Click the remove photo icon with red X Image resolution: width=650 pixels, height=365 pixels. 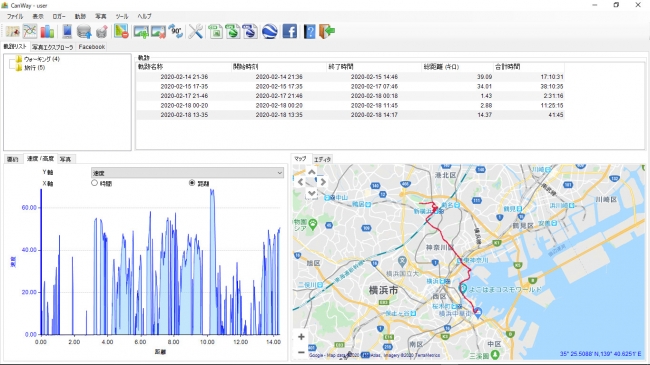158,32
